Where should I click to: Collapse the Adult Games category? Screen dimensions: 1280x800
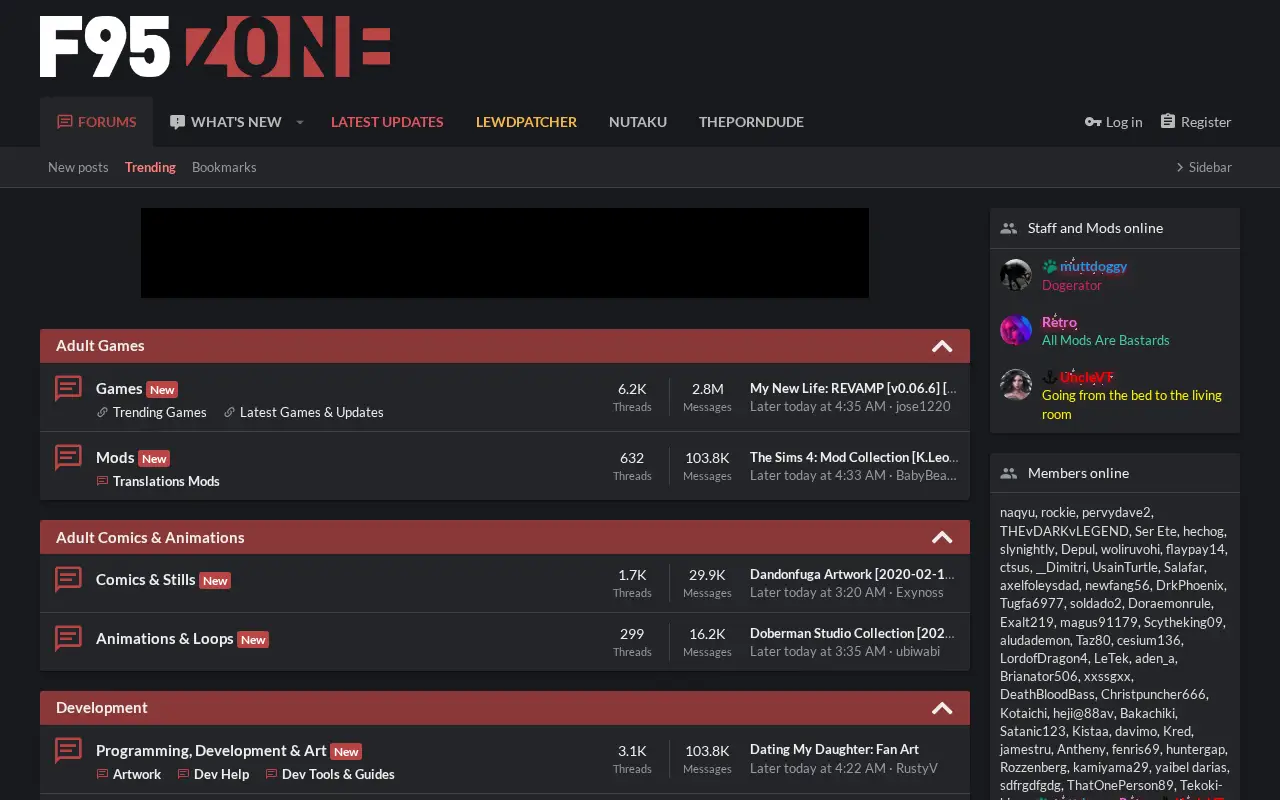pos(942,346)
